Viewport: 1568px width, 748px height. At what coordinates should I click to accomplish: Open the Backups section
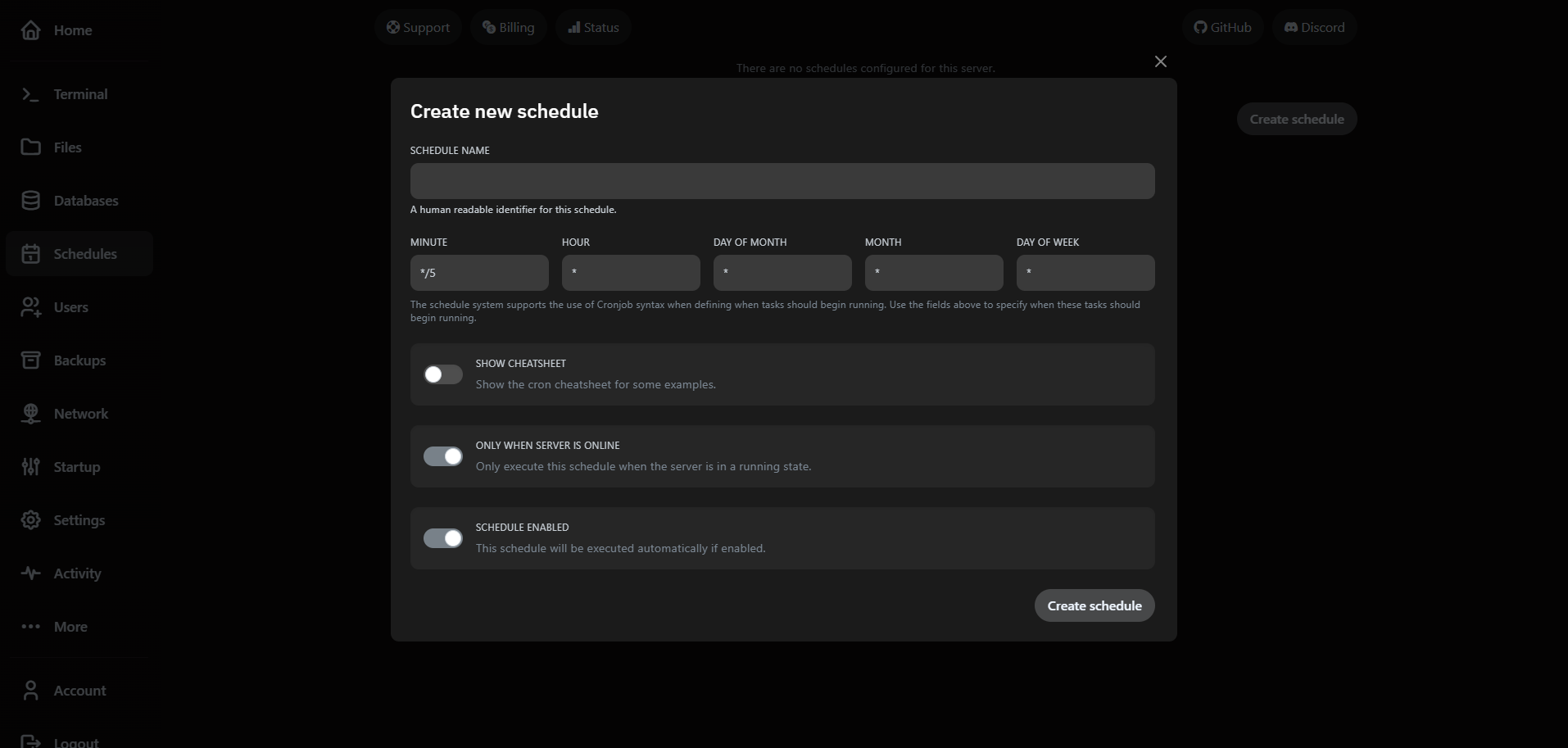tap(79, 360)
